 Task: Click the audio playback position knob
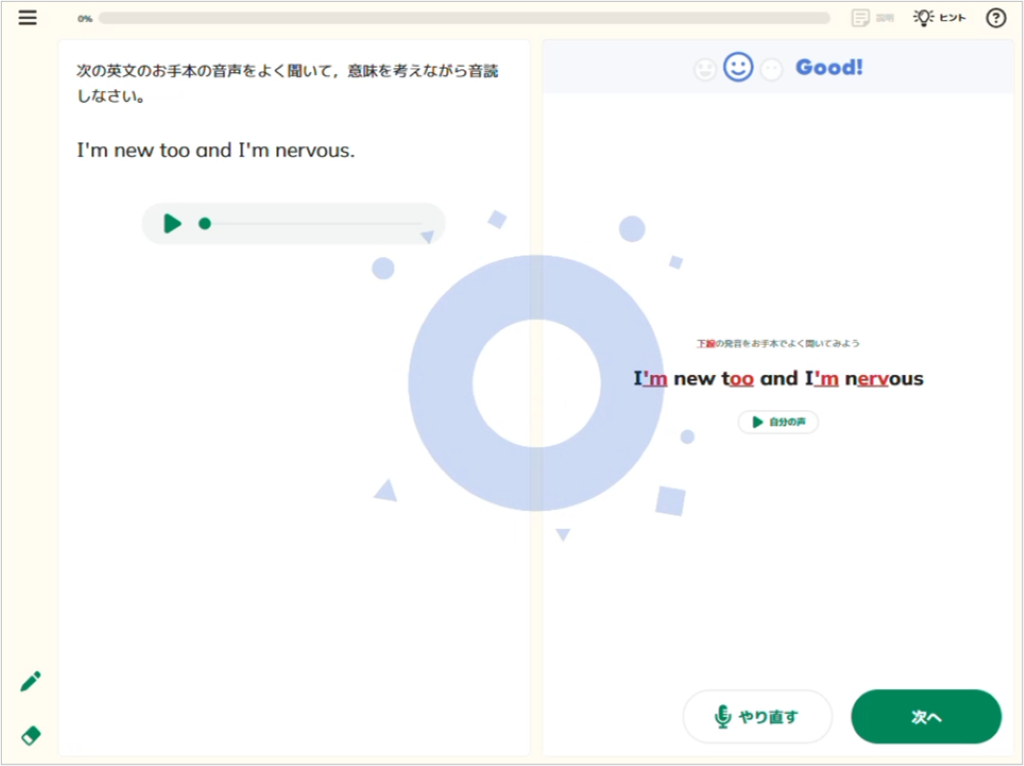tap(204, 223)
